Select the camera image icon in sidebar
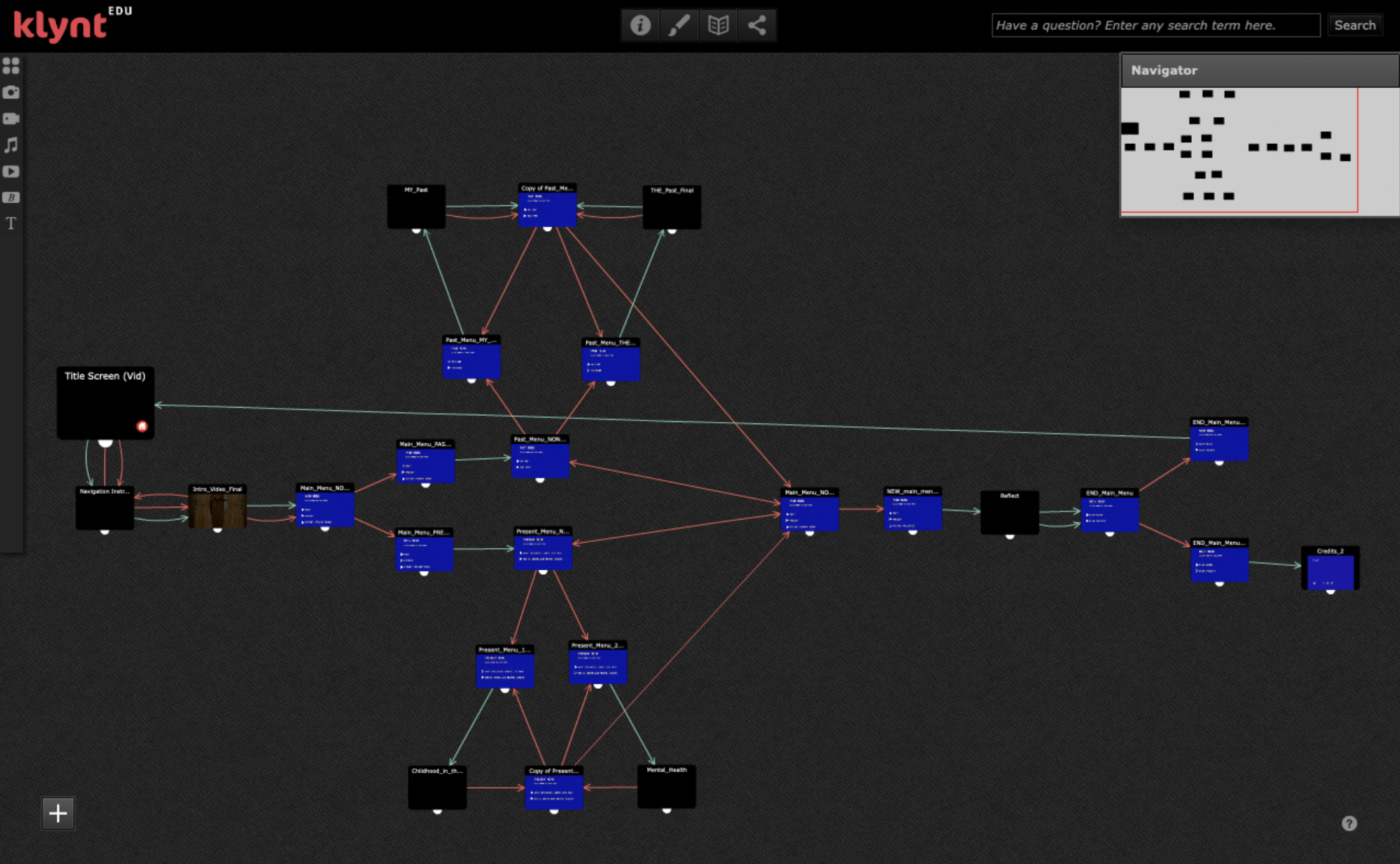The width and height of the screenshot is (1400, 864). (x=11, y=92)
